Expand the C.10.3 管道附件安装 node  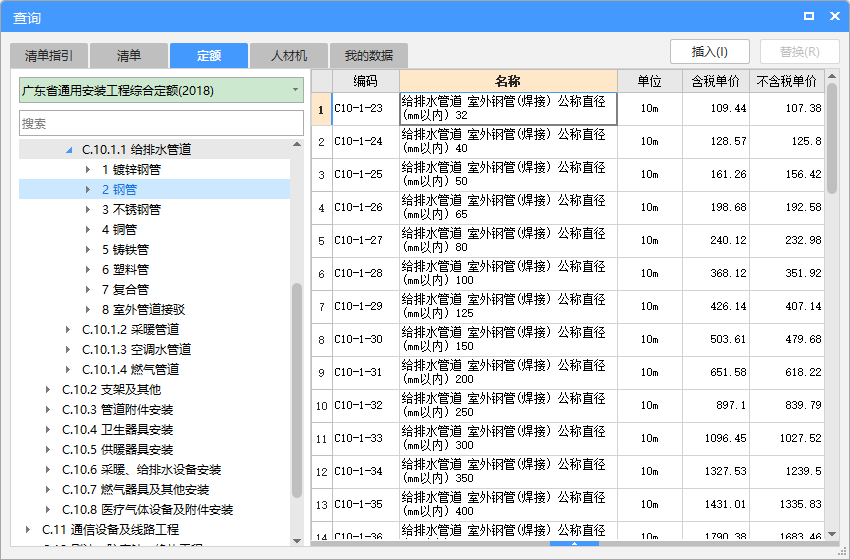tap(48, 410)
